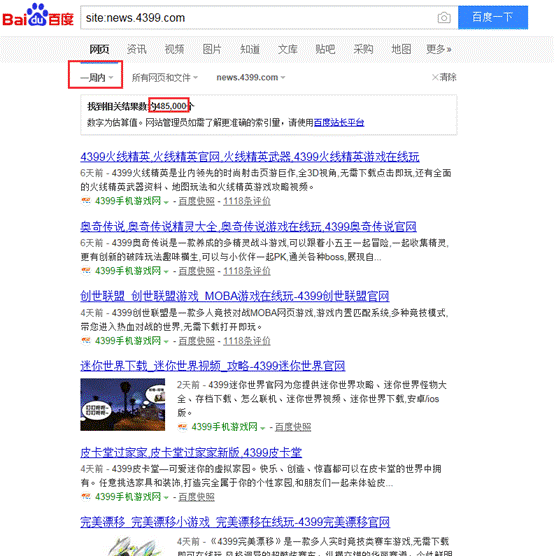Open the 创世联盟 result title
554x556 pixels.
pos(234,296)
